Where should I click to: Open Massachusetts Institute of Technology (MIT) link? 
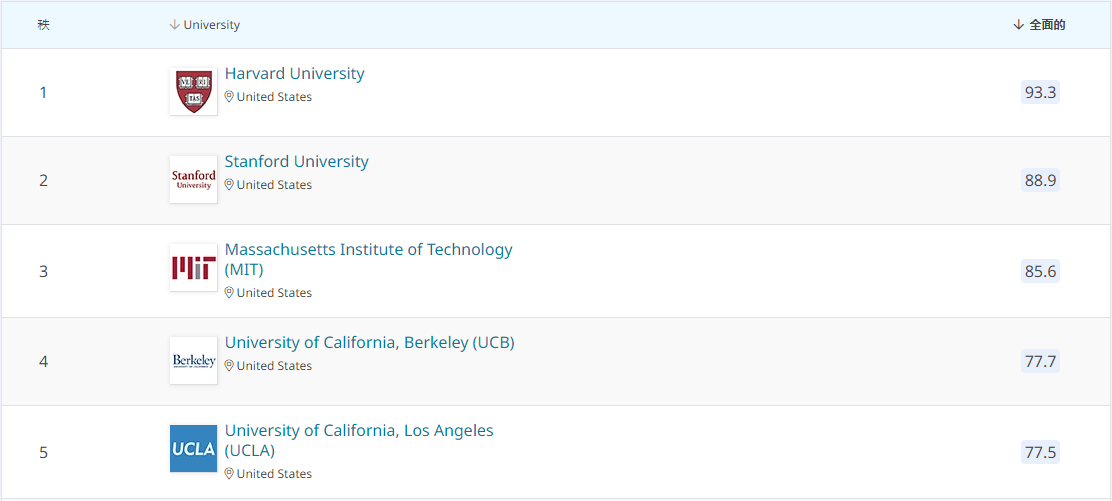click(x=369, y=260)
